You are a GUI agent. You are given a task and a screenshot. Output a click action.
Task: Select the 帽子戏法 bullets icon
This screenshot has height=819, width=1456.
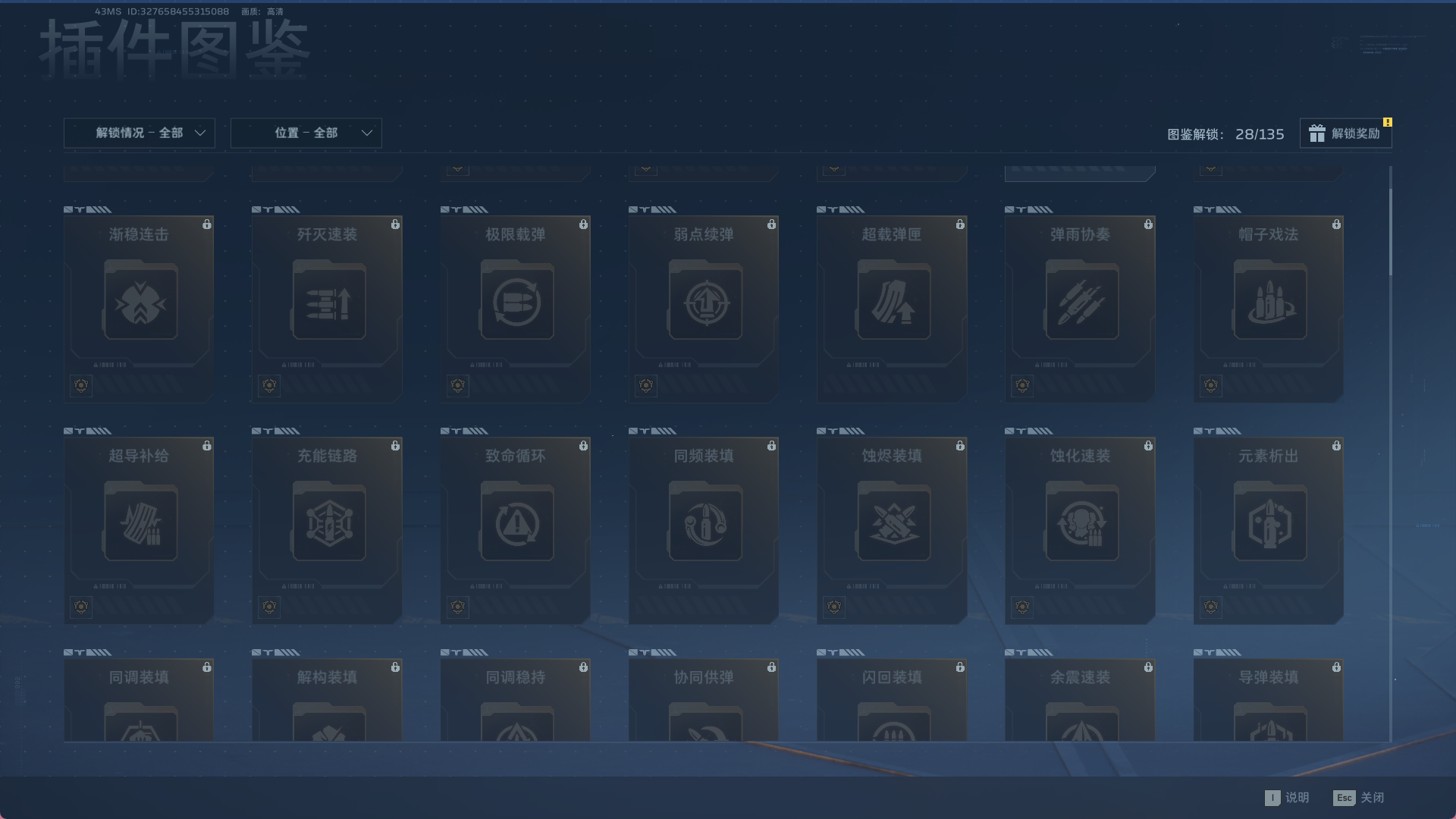click(x=1269, y=303)
